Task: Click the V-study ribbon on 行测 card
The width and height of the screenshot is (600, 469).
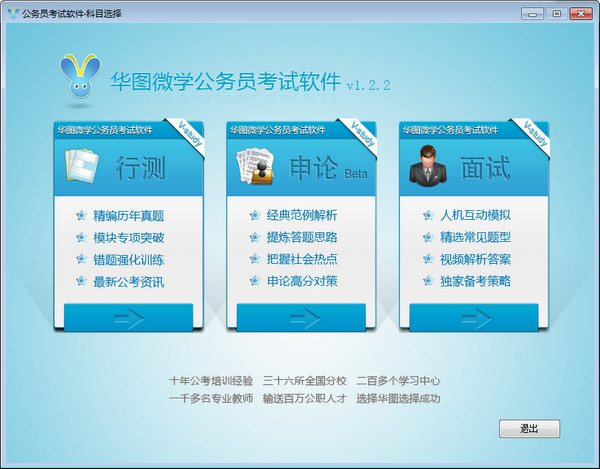Action: click(190, 134)
